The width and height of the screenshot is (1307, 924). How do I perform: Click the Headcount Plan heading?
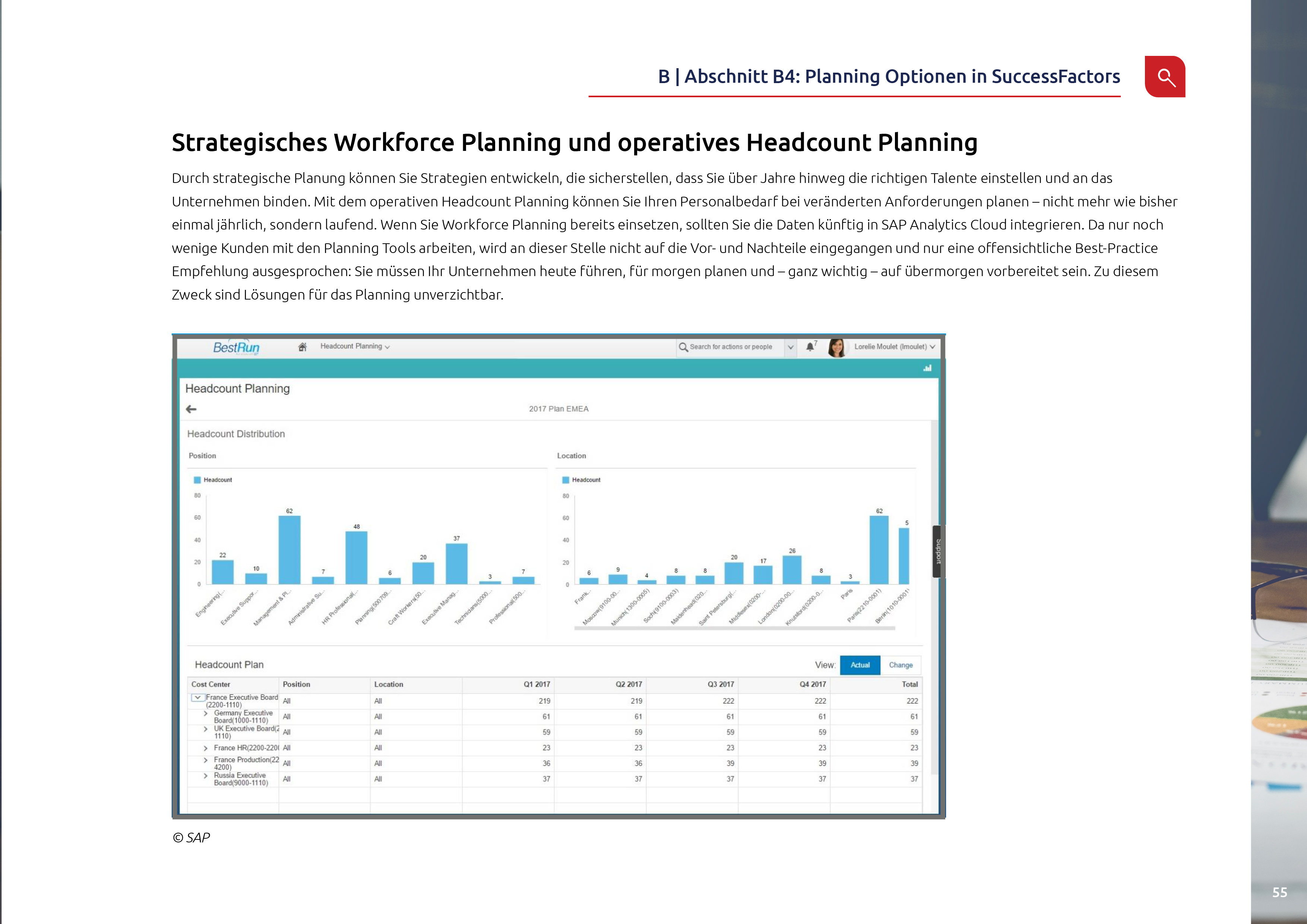tap(229, 664)
